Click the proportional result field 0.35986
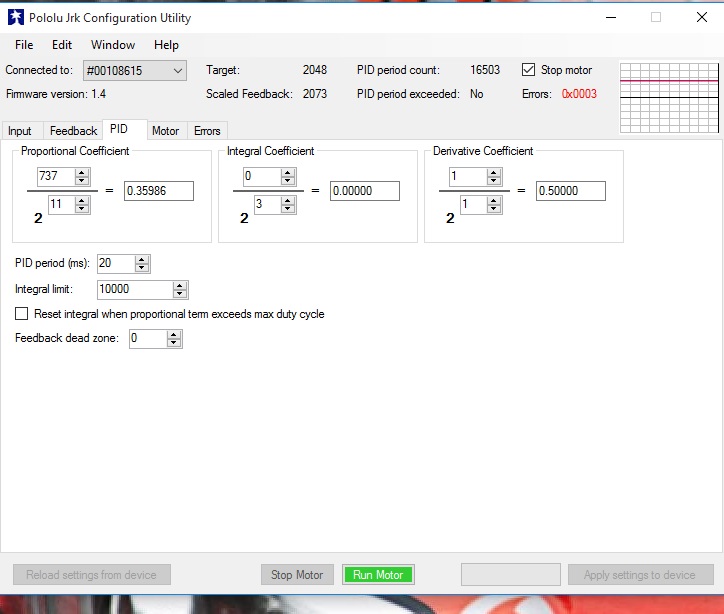The height and width of the screenshot is (614, 724). (159, 191)
